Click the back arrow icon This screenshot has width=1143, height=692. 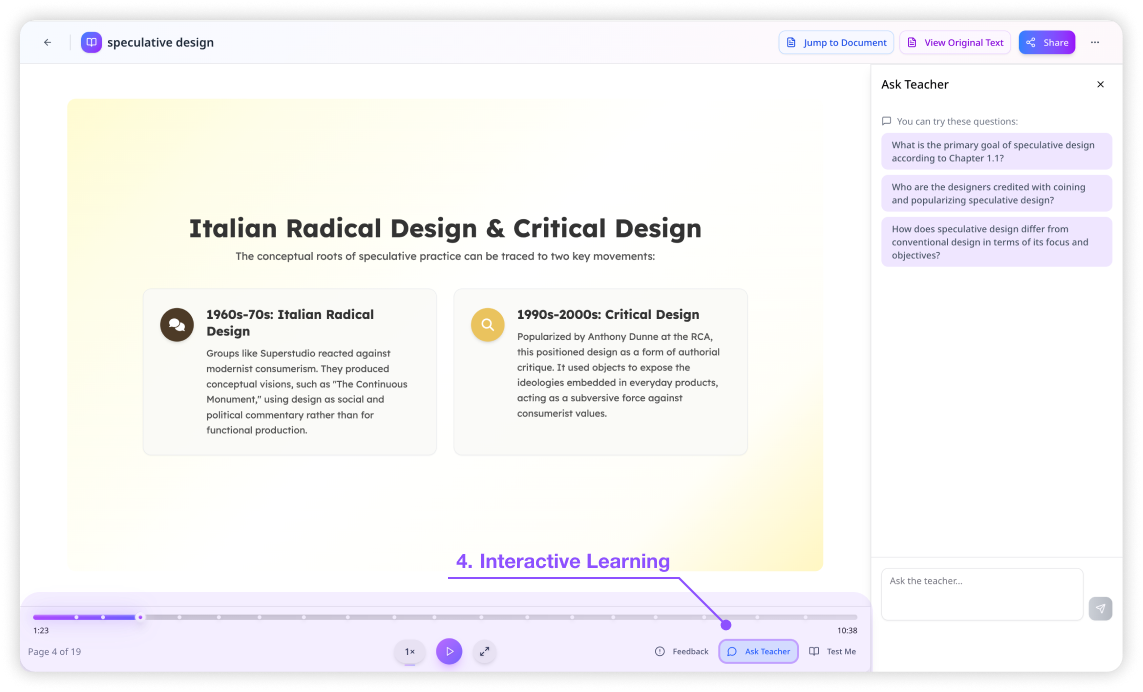point(47,43)
